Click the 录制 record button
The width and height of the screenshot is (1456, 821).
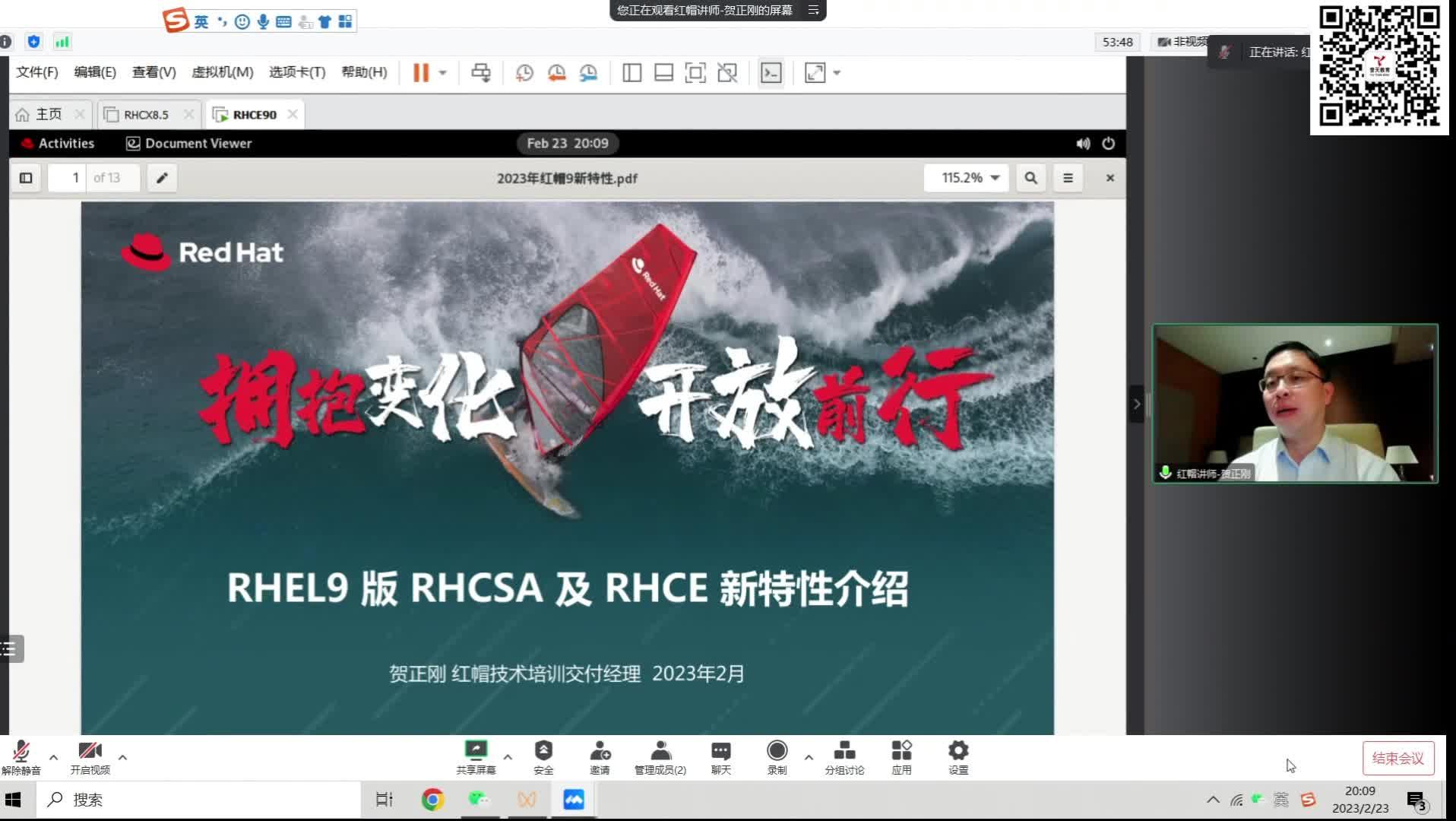tap(777, 757)
